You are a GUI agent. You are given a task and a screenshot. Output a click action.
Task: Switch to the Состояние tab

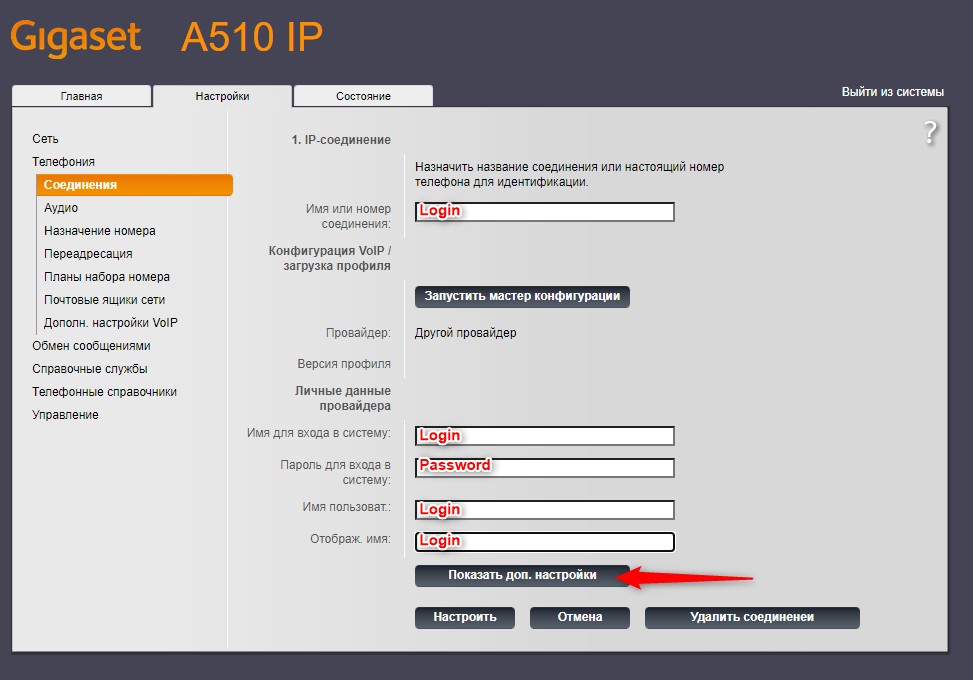[363, 96]
